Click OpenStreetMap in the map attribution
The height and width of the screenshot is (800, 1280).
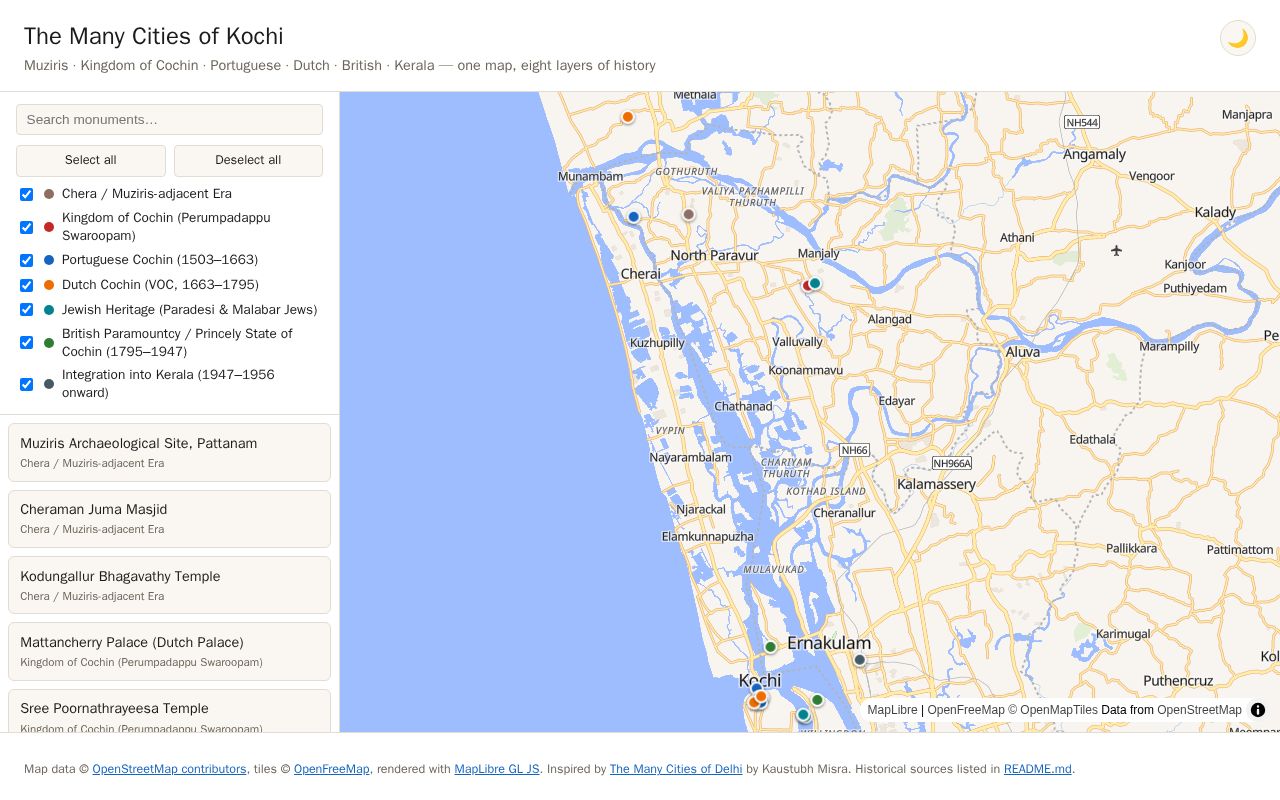(1199, 710)
